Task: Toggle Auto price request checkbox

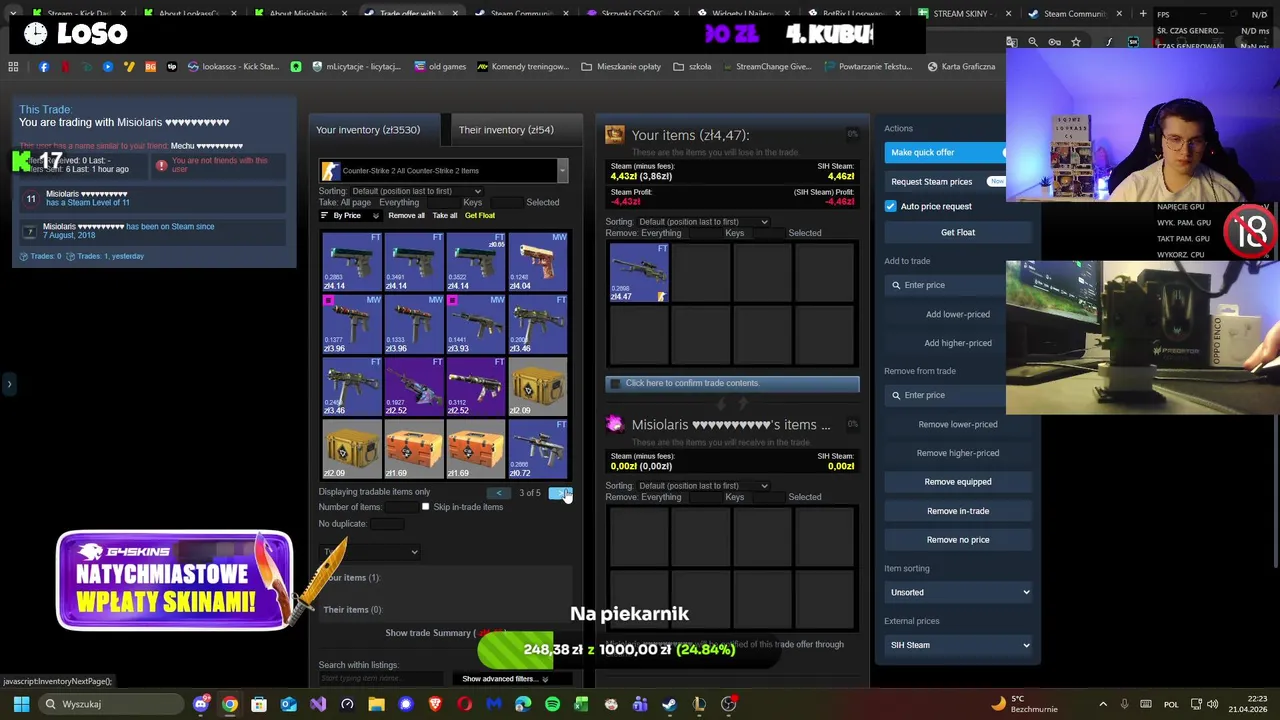Action: (x=891, y=206)
